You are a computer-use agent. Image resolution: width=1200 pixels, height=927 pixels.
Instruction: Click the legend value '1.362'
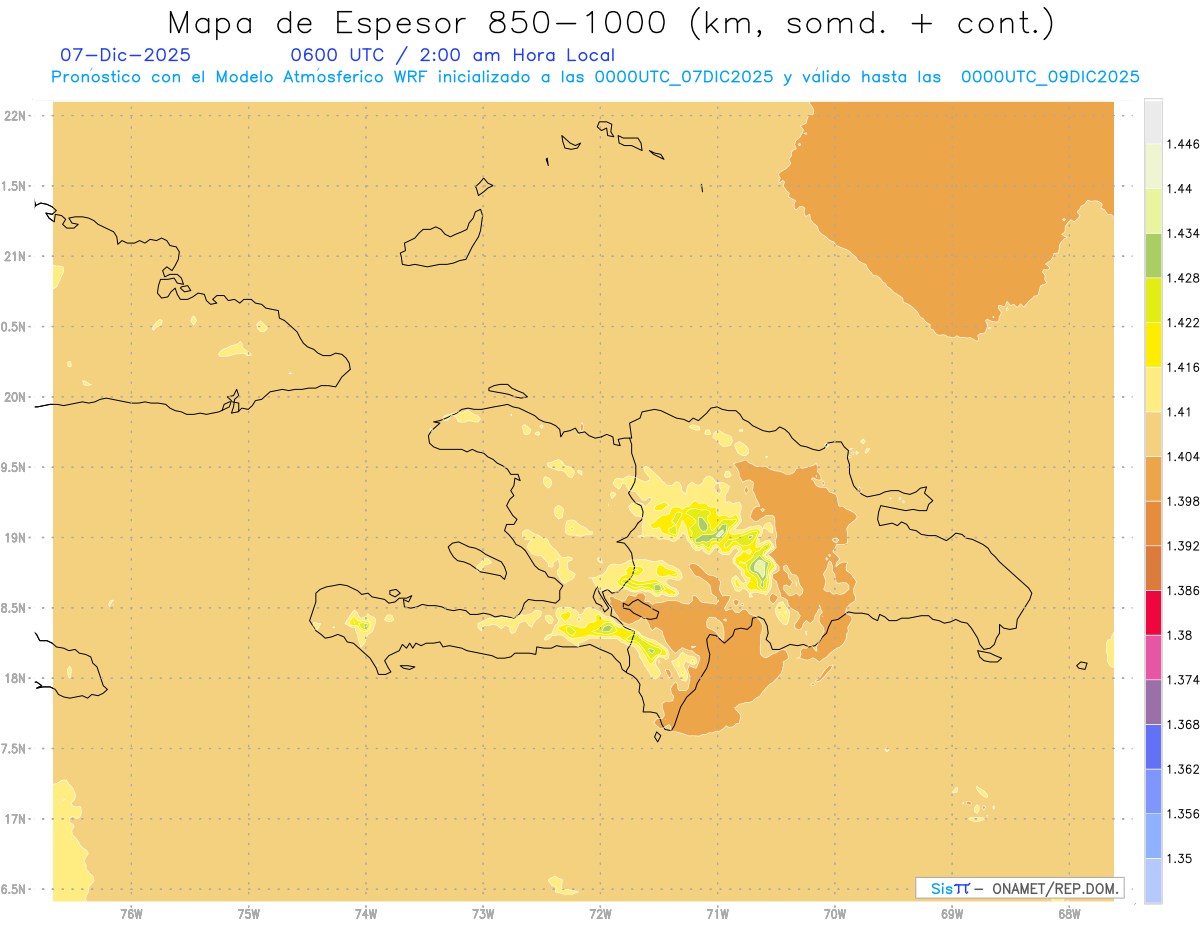pyautogui.click(x=1184, y=769)
